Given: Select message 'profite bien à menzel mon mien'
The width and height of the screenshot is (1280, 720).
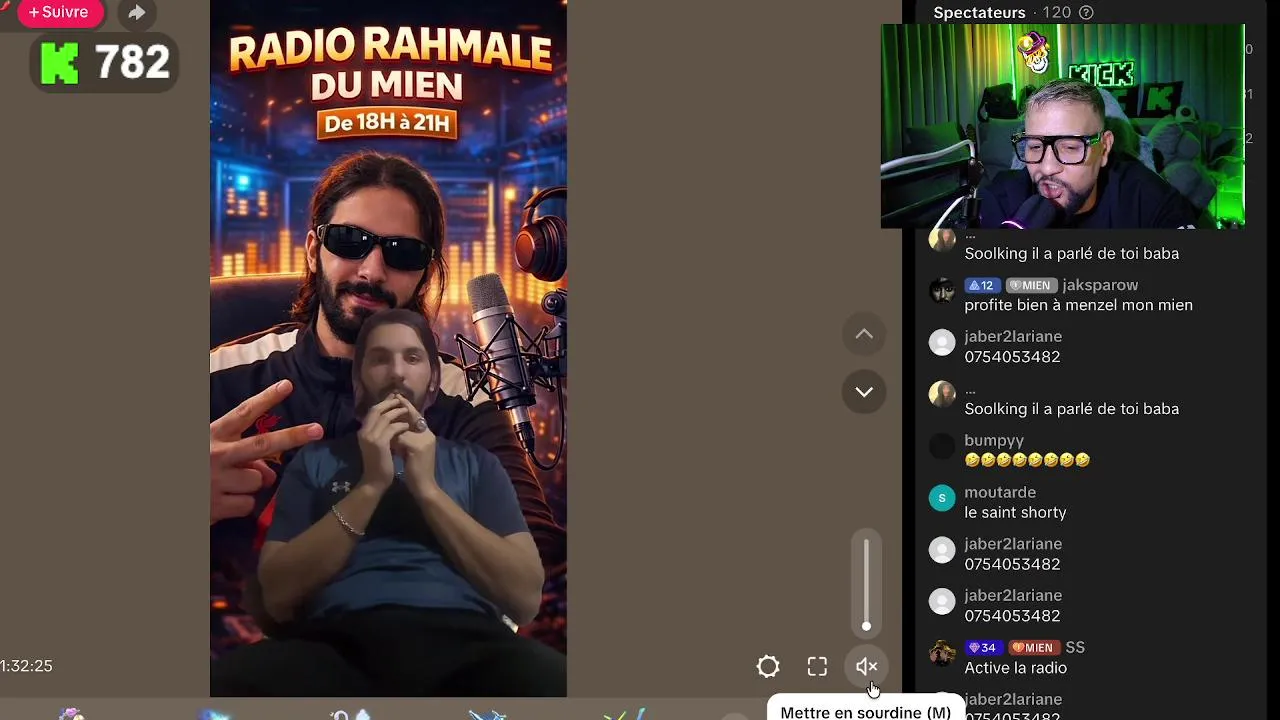Looking at the screenshot, I should (x=1078, y=305).
